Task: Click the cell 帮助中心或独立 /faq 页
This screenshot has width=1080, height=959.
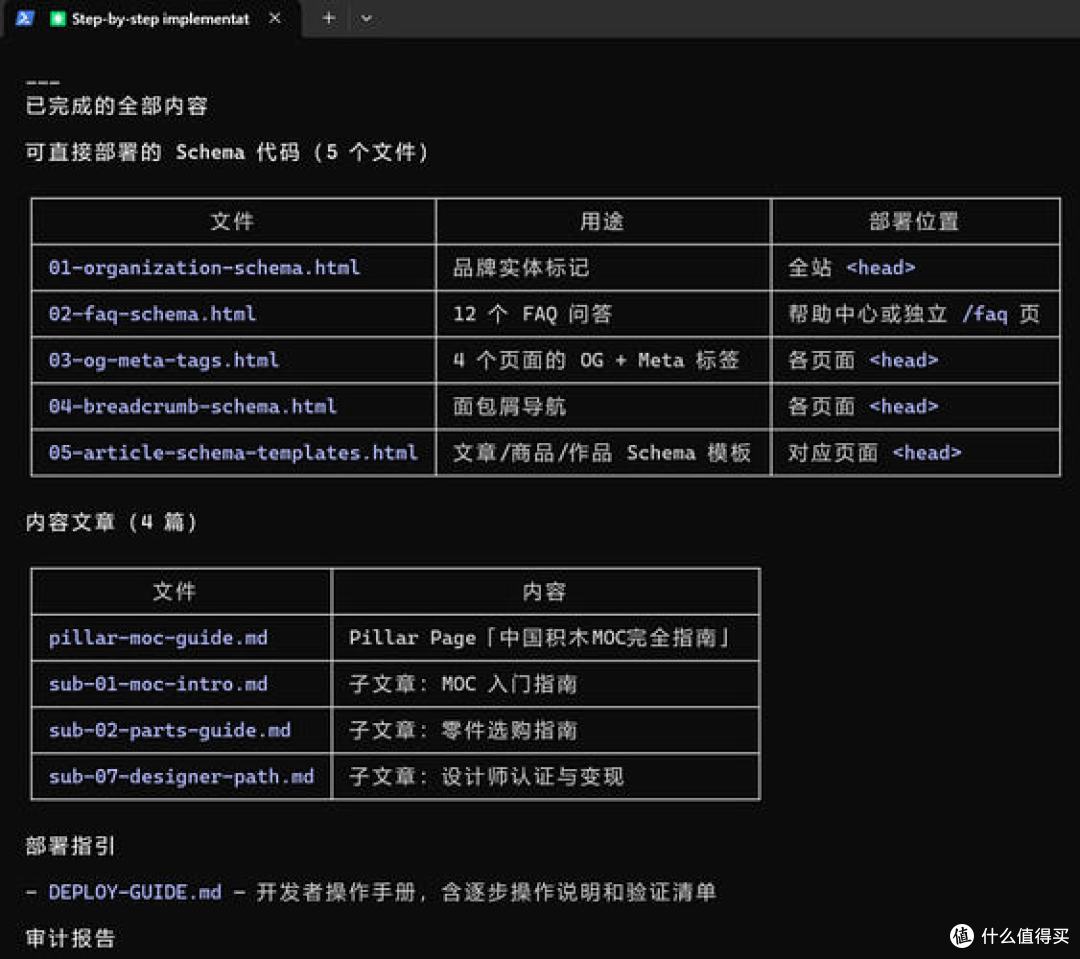Action: pos(914,314)
